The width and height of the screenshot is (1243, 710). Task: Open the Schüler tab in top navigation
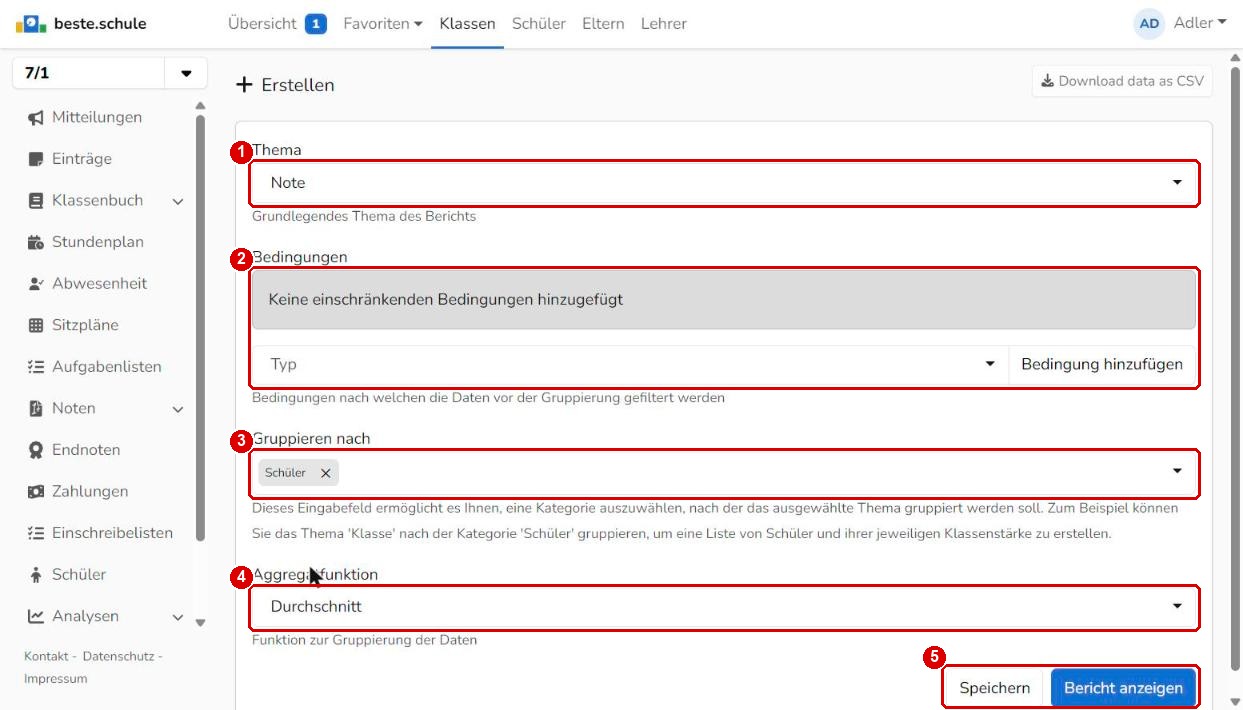tap(539, 23)
